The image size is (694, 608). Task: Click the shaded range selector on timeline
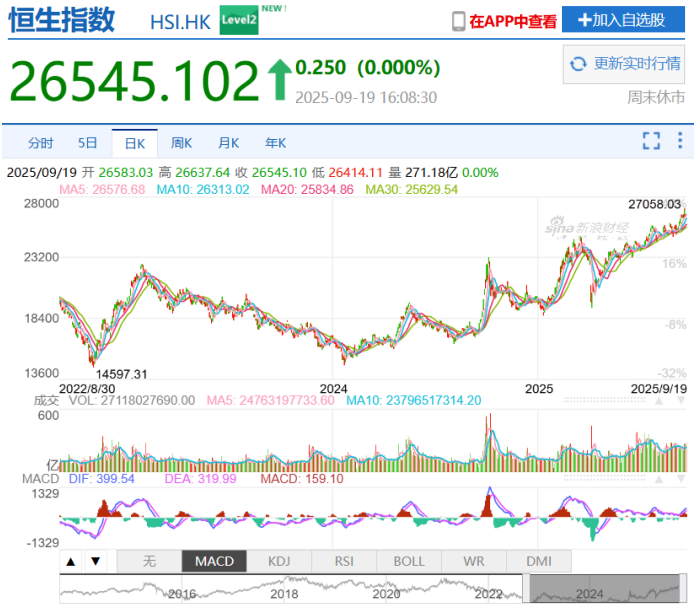pyautogui.click(x=607, y=589)
